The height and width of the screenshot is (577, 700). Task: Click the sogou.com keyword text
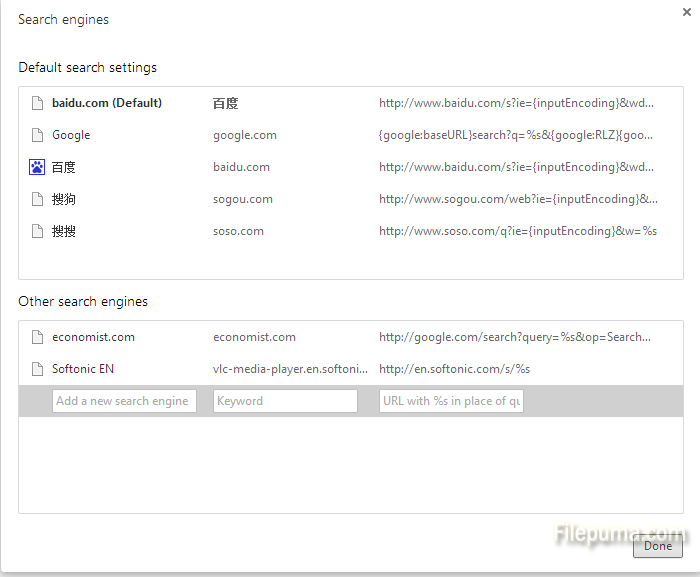click(243, 199)
